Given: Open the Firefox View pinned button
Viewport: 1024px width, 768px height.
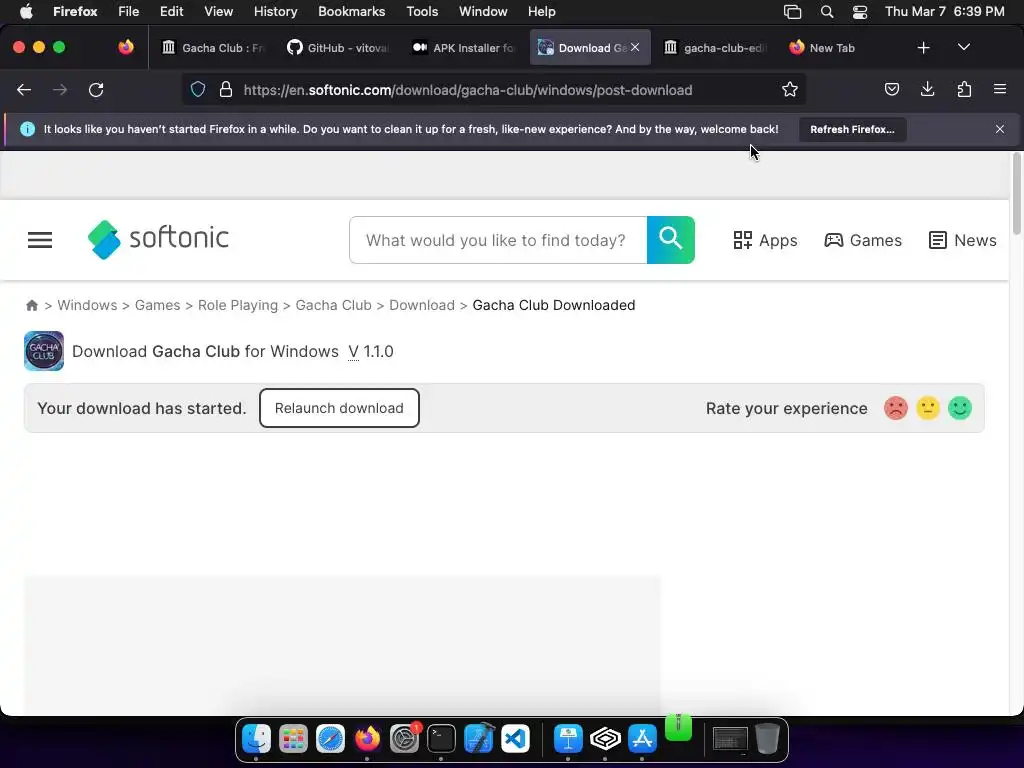Looking at the screenshot, I should coord(125,47).
